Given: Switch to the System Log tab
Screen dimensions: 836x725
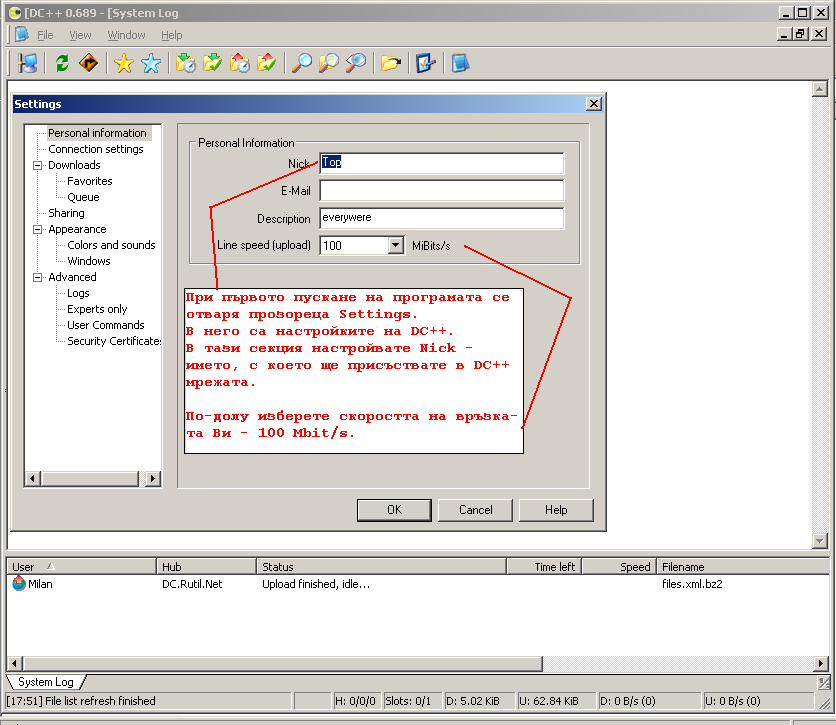Looking at the screenshot, I should [x=46, y=682].
